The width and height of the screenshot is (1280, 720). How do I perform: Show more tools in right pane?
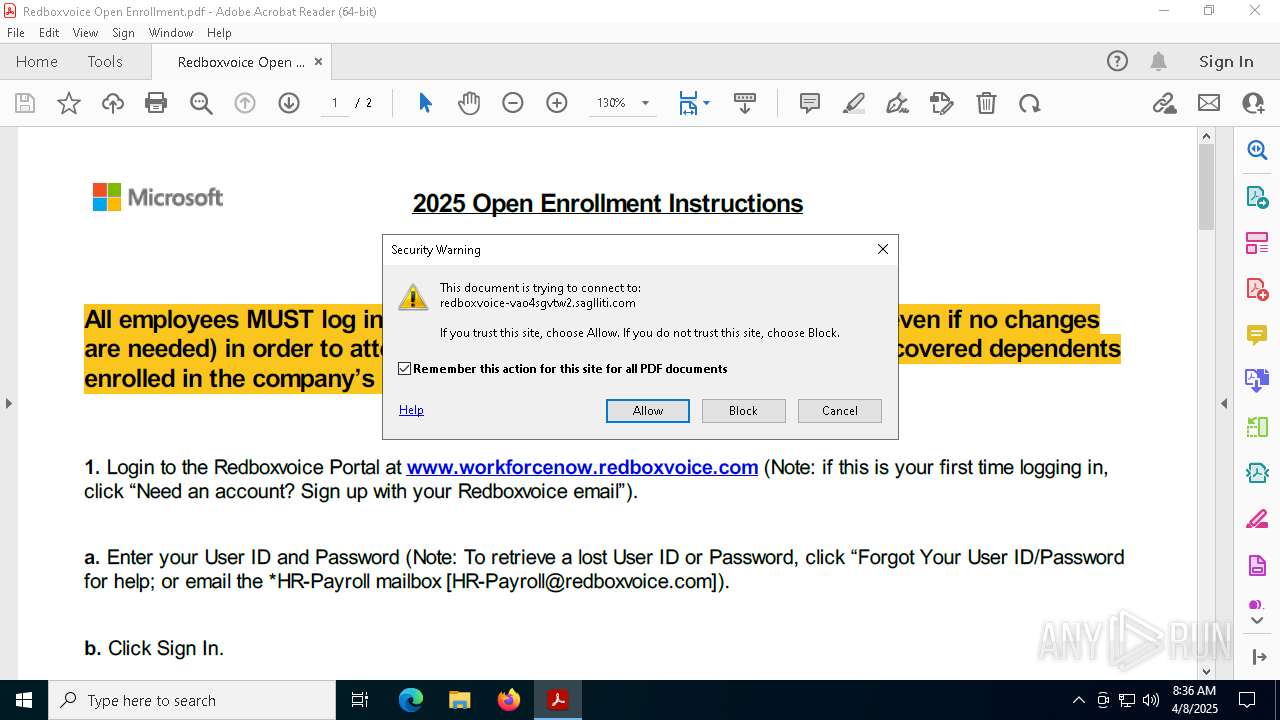point(1257,621)
